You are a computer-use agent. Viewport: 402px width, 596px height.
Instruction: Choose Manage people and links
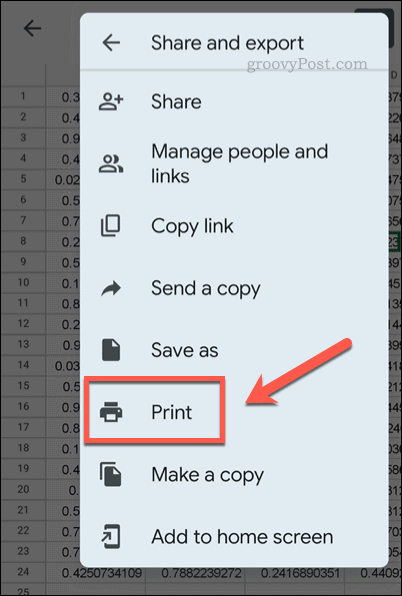click(x=234, y=164)
